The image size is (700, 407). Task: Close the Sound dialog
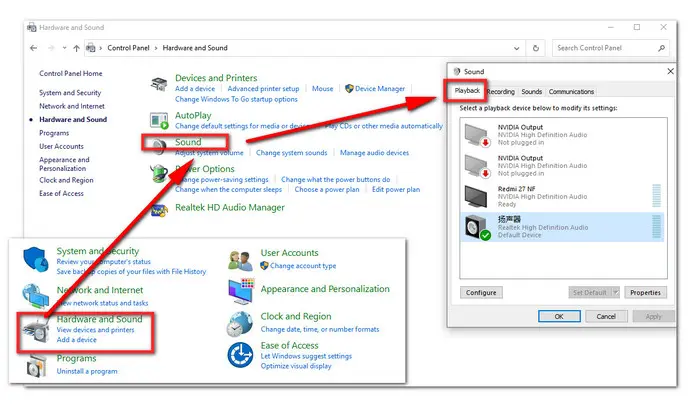[670, 71]
